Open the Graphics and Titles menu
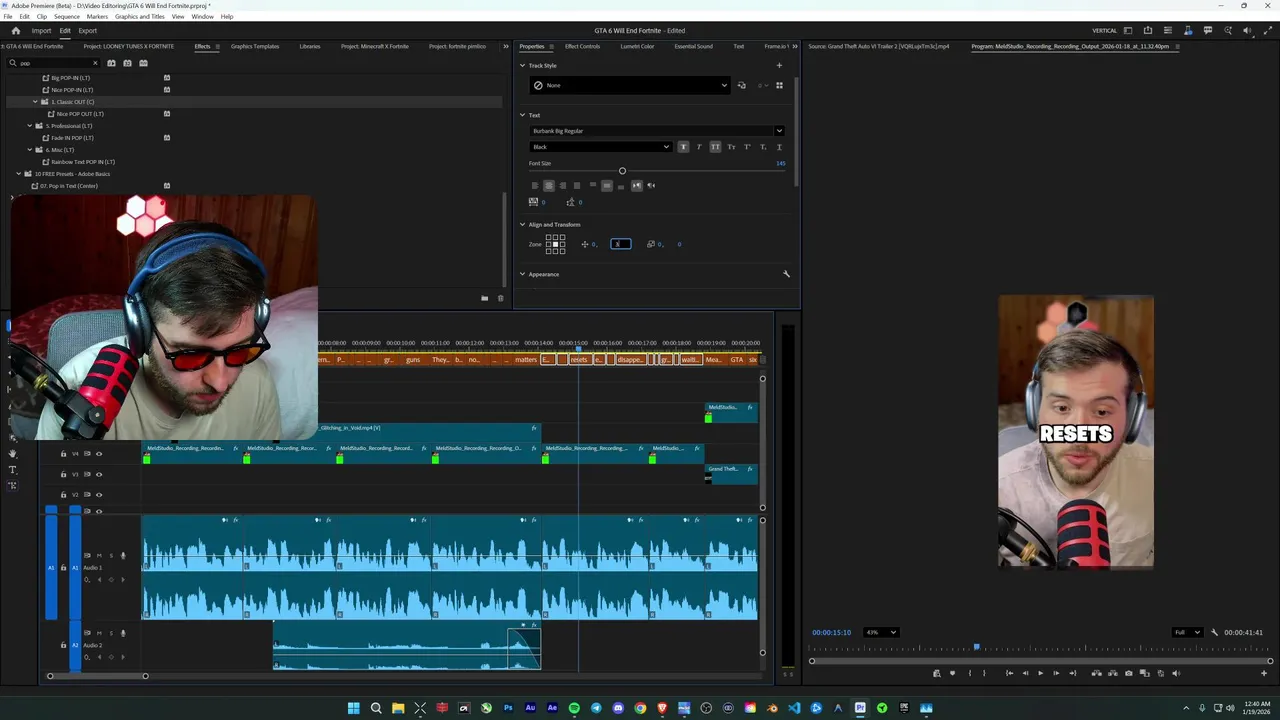 140,17
